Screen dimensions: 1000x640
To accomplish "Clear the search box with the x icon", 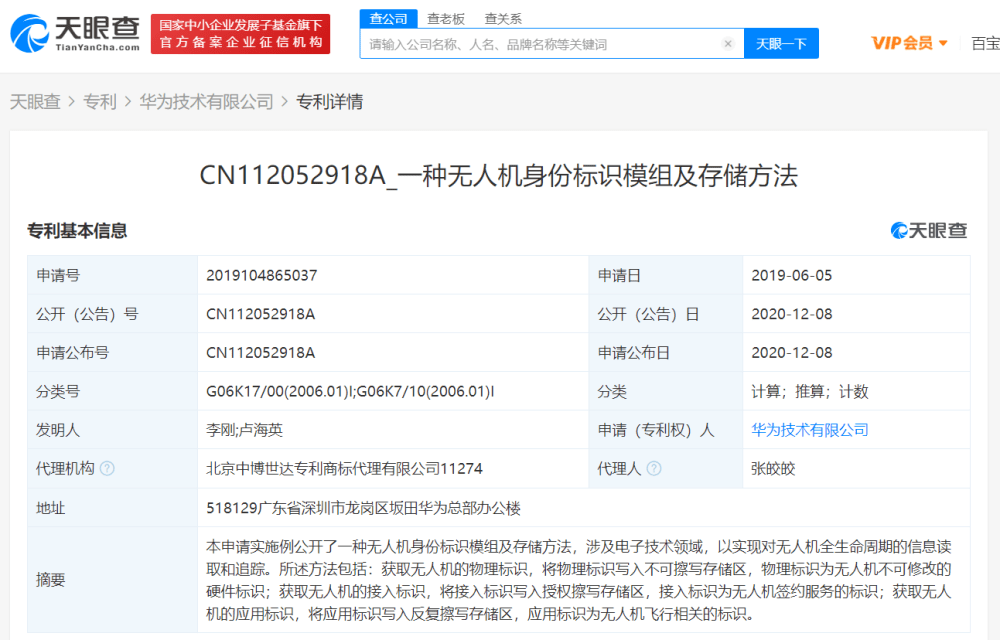I will (x=728, y=44).
